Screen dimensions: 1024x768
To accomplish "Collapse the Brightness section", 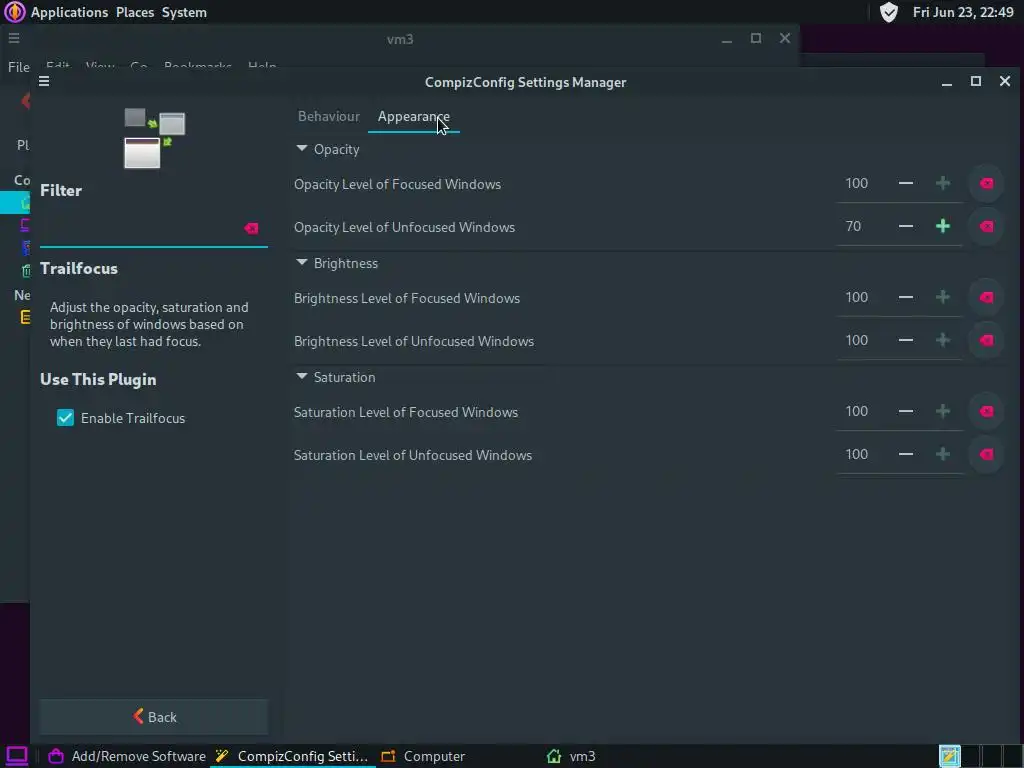I will (302, 263).
